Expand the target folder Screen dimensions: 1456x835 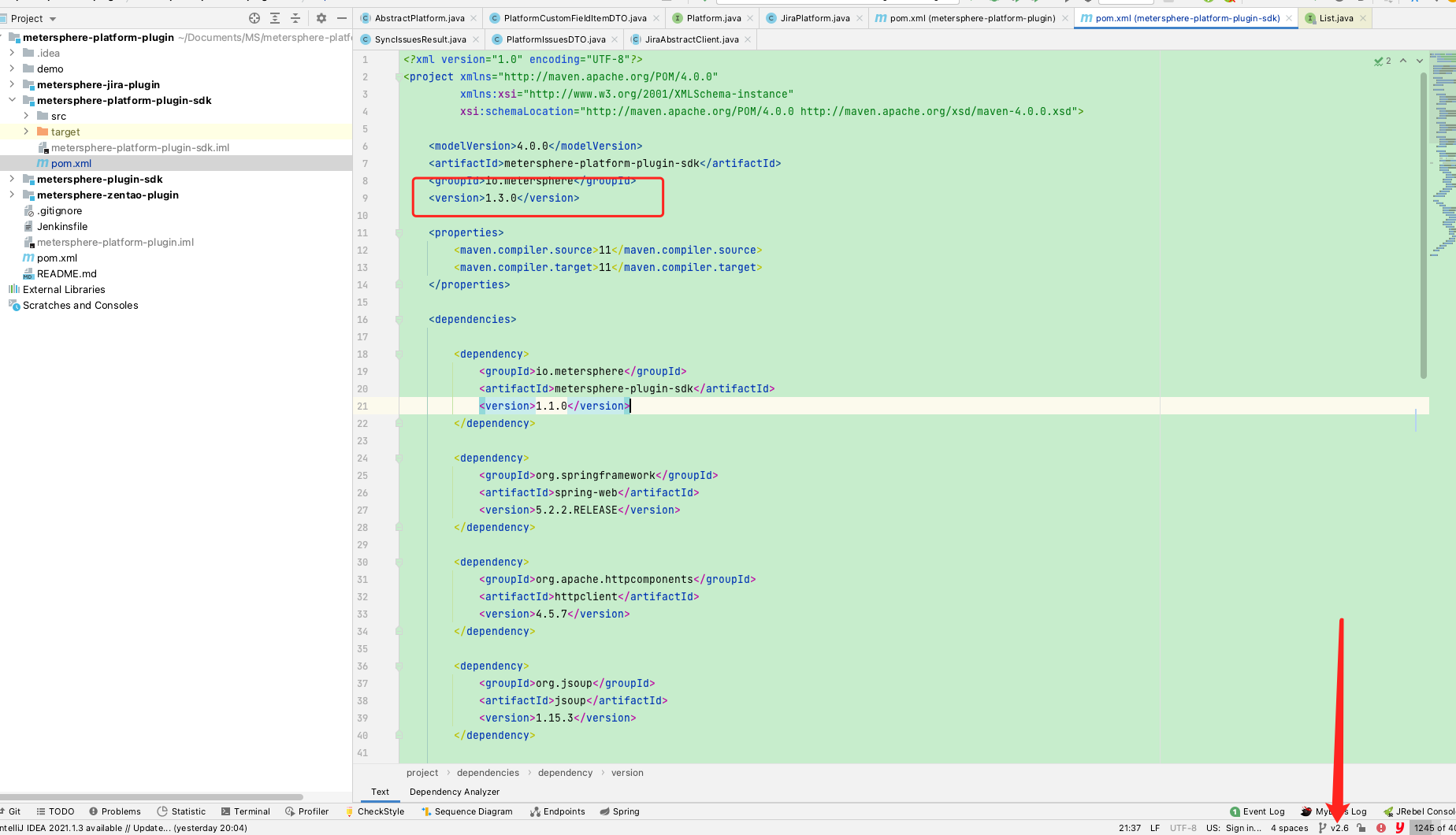26,132
